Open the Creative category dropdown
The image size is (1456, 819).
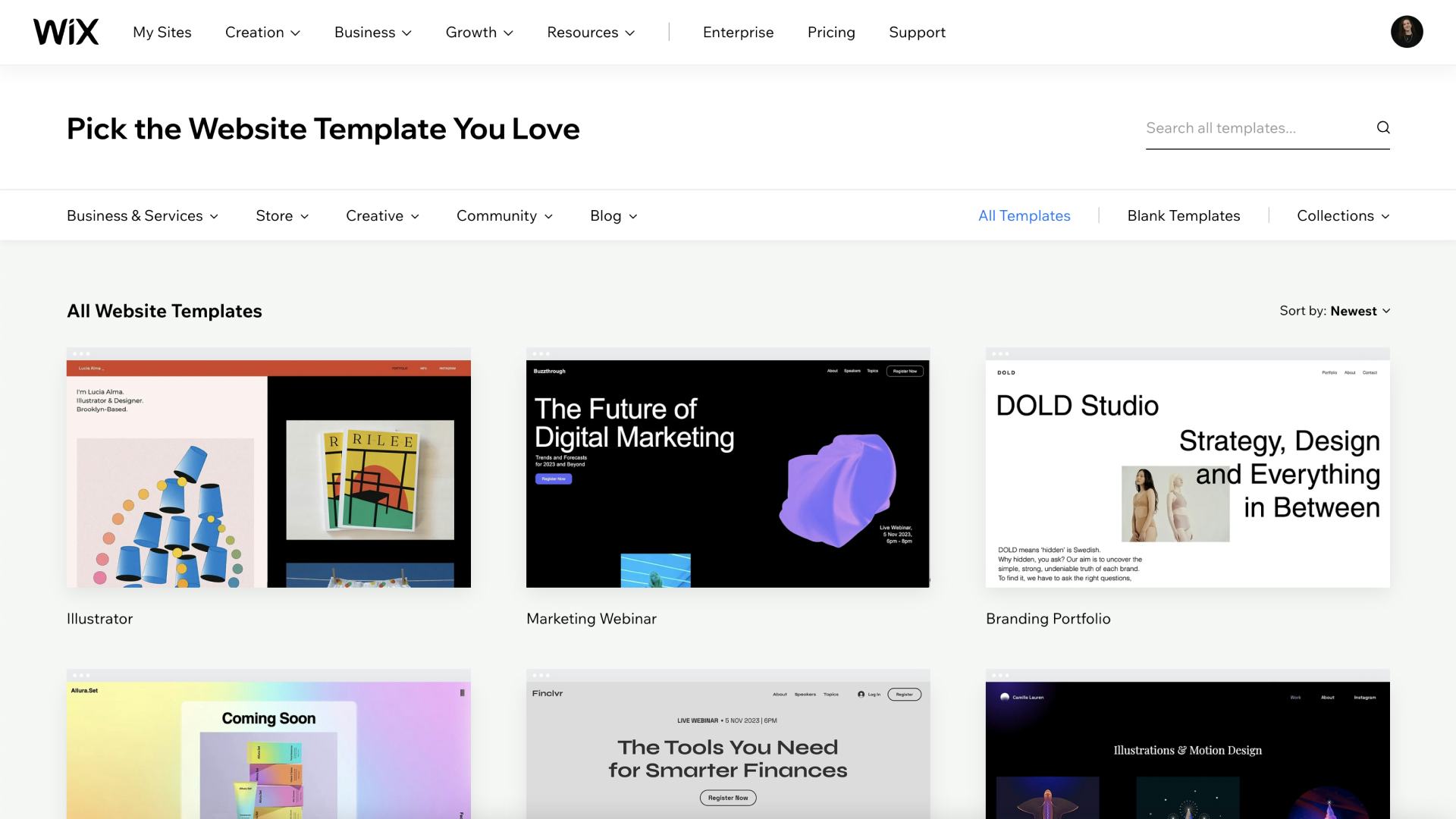tap(382, 216)
